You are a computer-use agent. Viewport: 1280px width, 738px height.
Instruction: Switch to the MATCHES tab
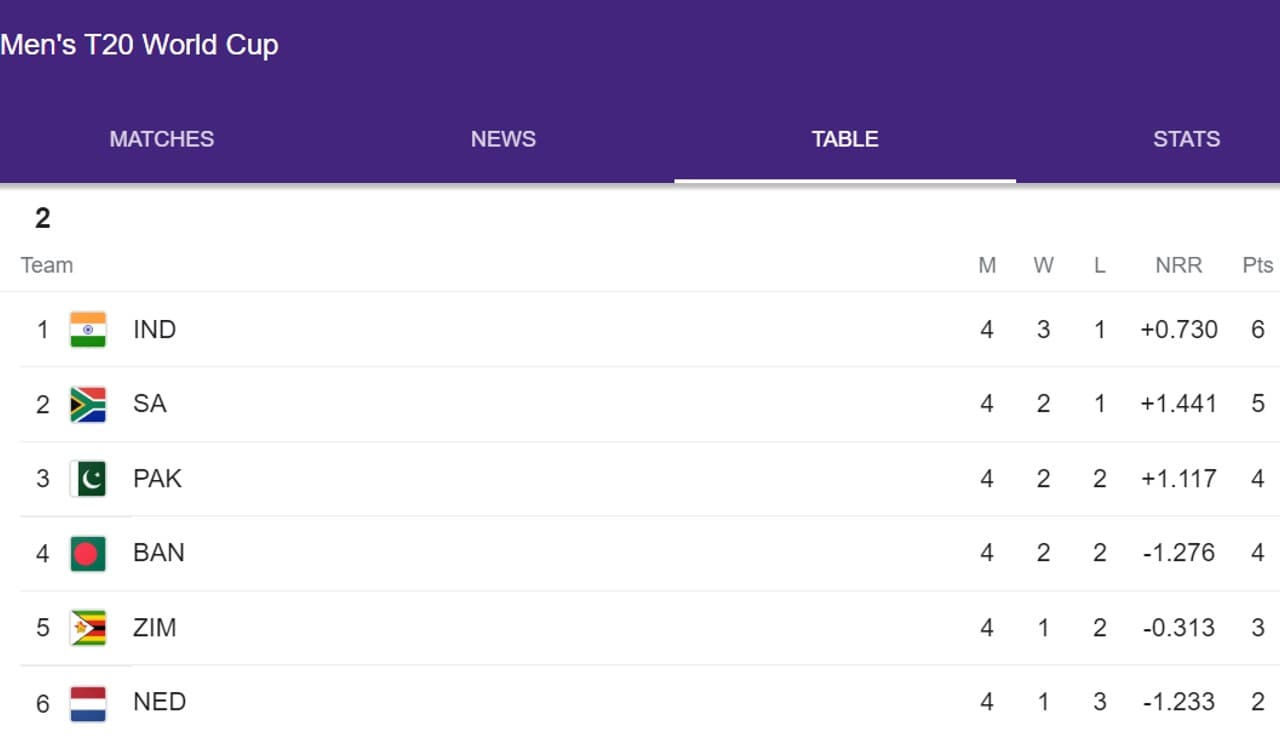pyautogui.click(x=162, y=139)
